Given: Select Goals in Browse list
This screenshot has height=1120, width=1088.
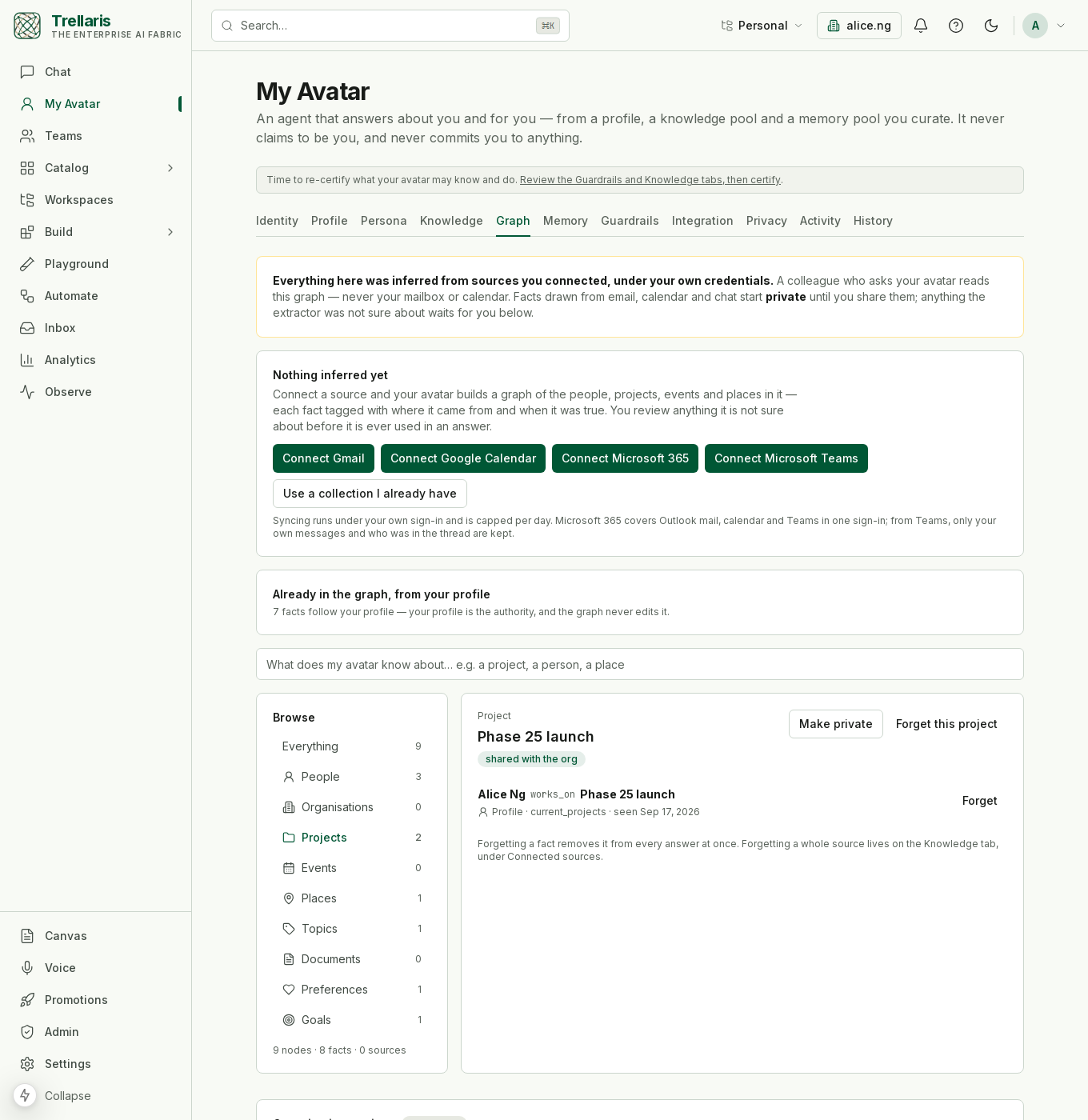Looking at the screenshot, I should (352, 1020).
